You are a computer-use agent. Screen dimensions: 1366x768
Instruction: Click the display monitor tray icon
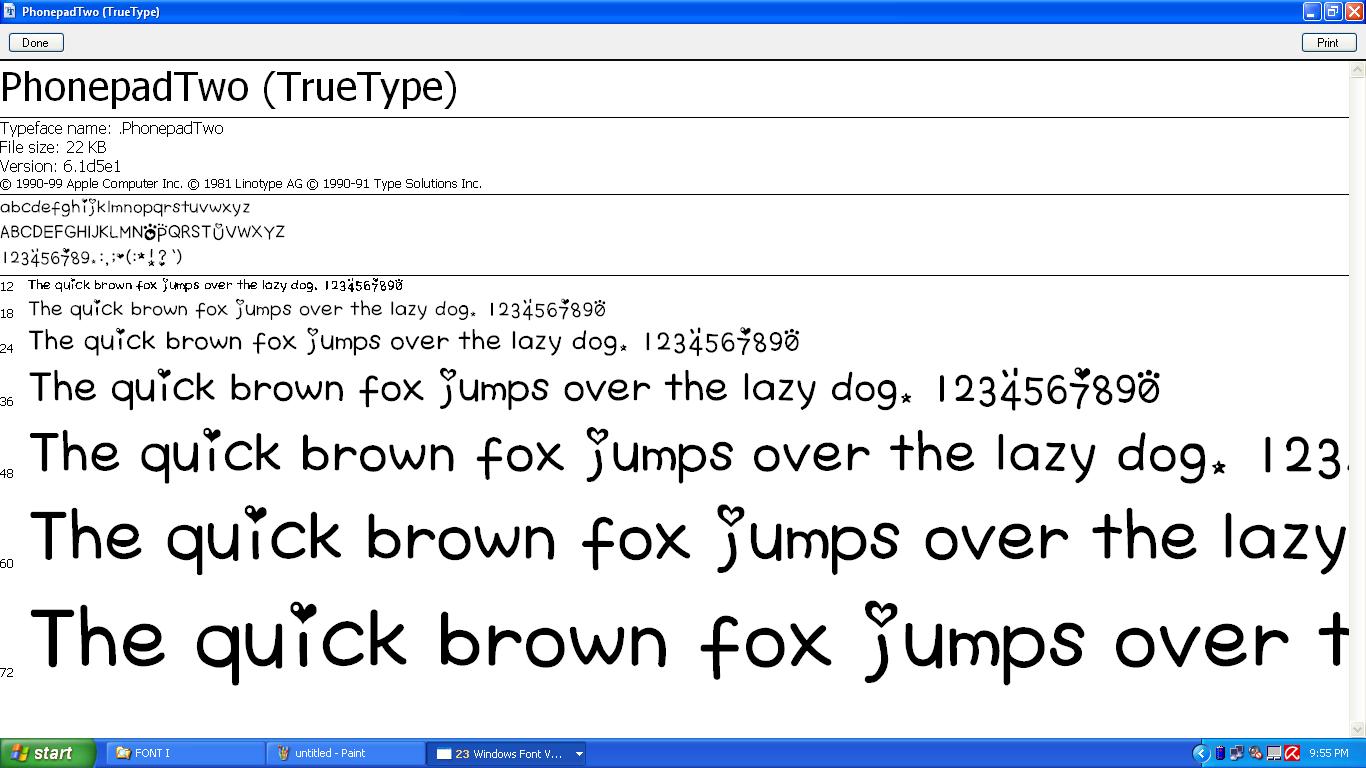coord(1274,753)
